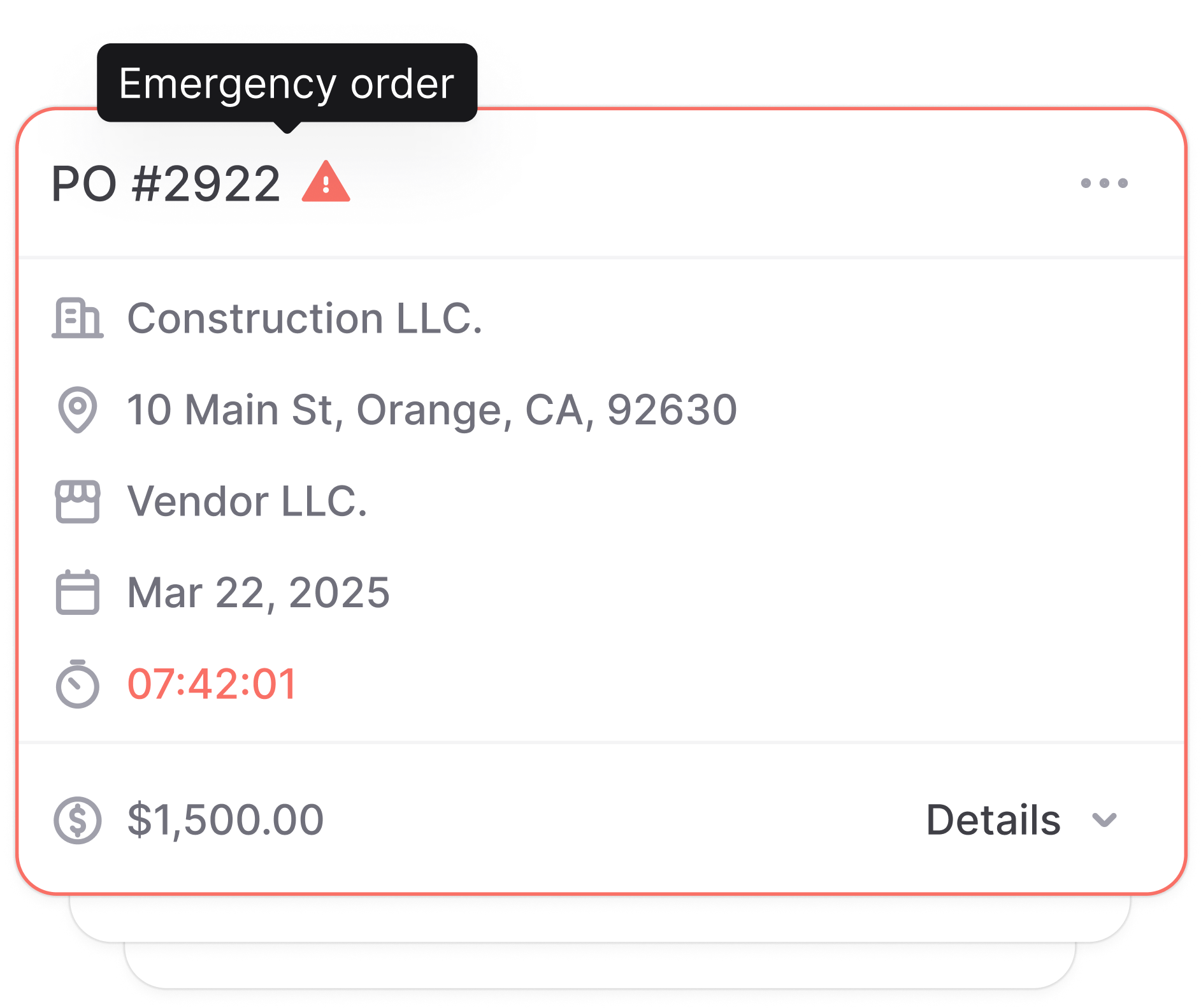
Task: Click the Emergency order tooltip
Action: (x=287, y=83)
